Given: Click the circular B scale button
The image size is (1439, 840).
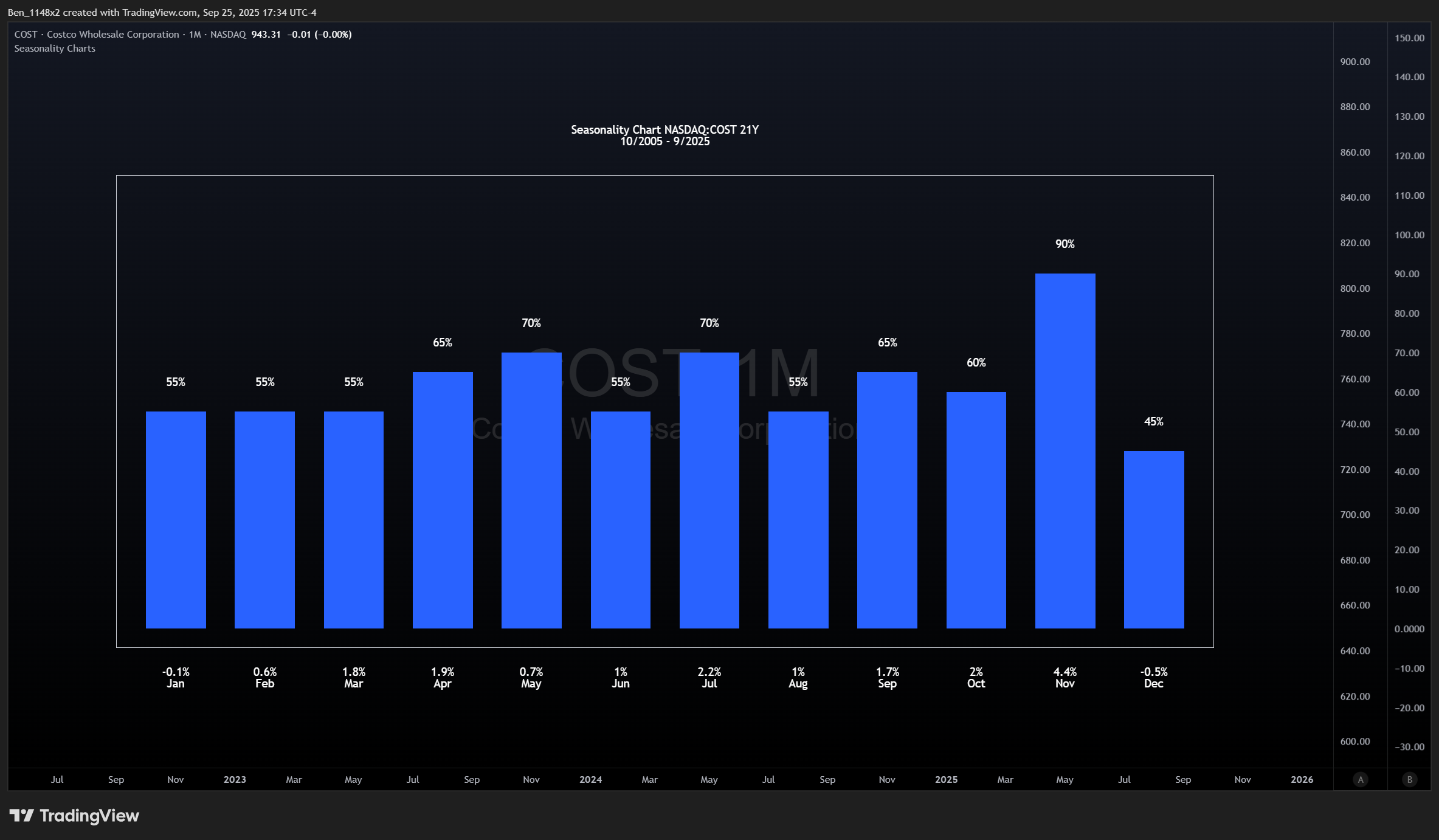Looking at the screenshot, I should pos(1409,779).
